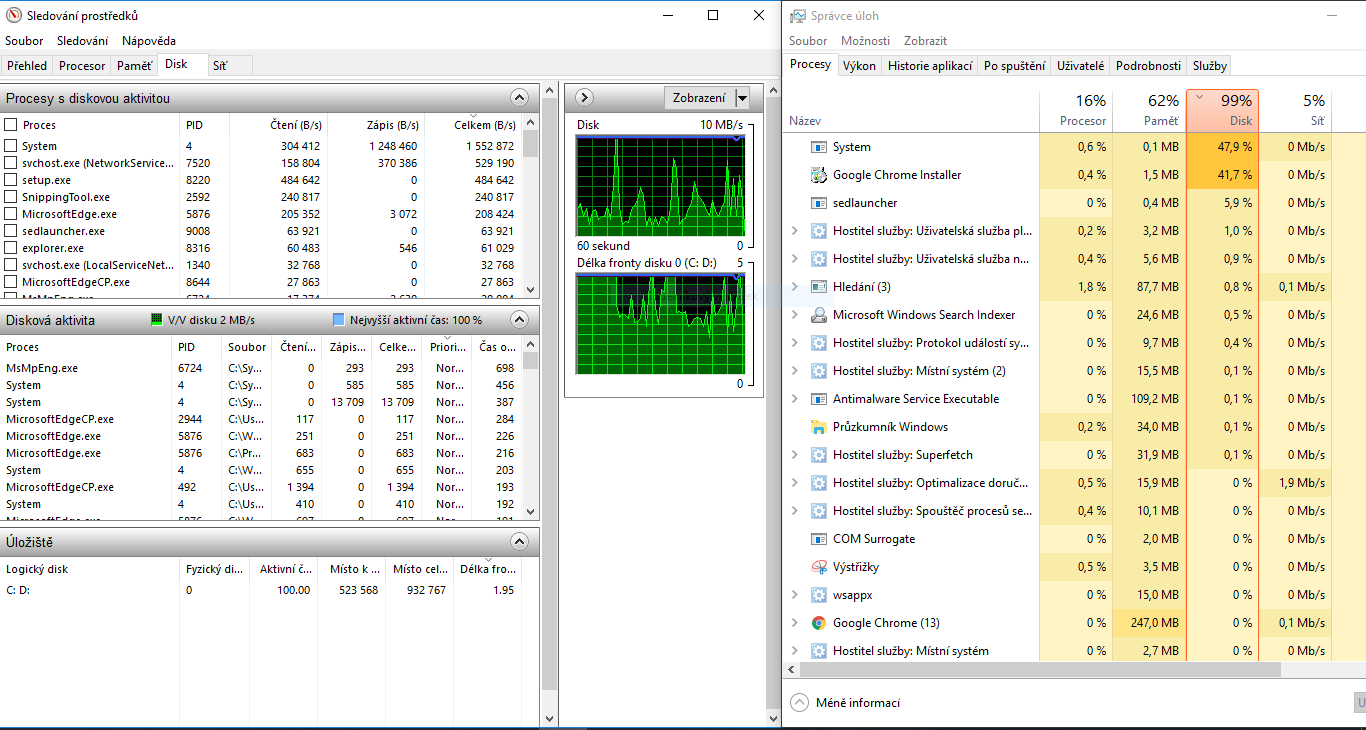Check the explorer.exe checkbox
This screenshot has height=730, width=1366.
11,248
